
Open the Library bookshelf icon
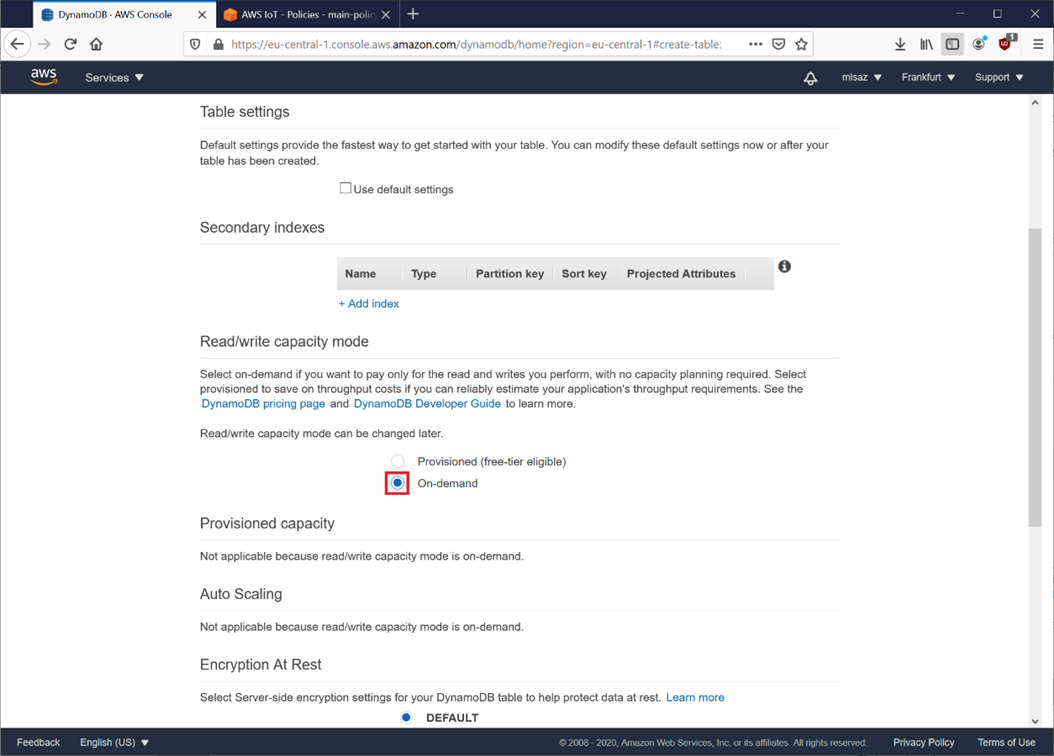[926, 44]
